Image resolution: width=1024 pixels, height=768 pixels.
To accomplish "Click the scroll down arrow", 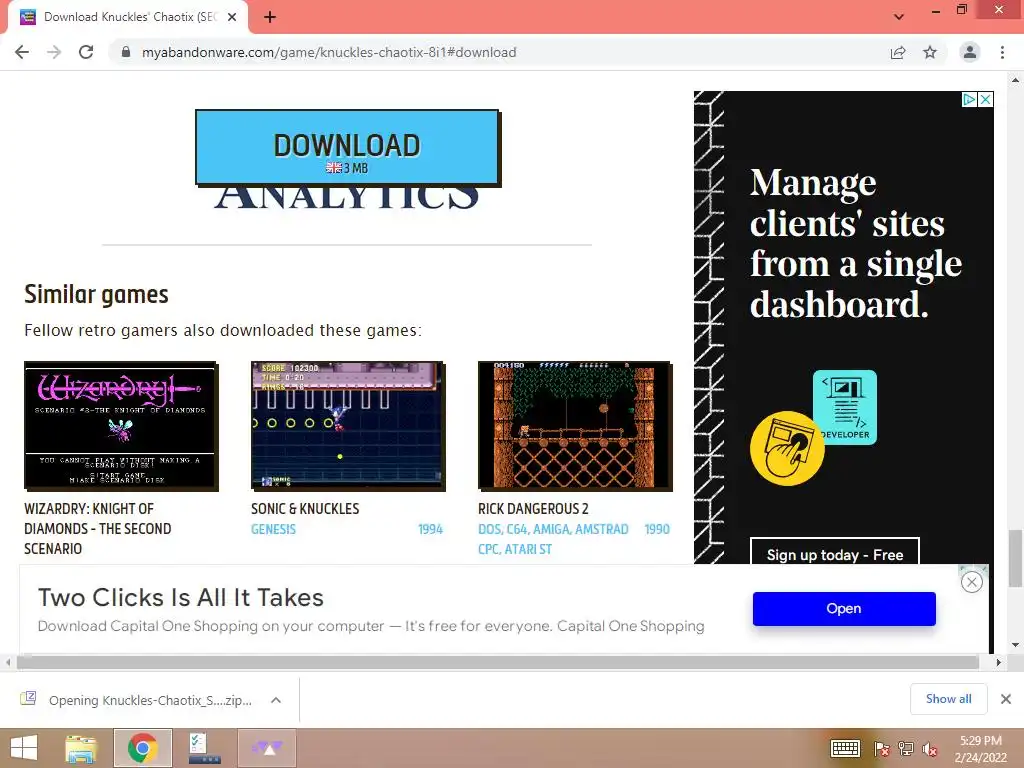I will (1015, 645).
